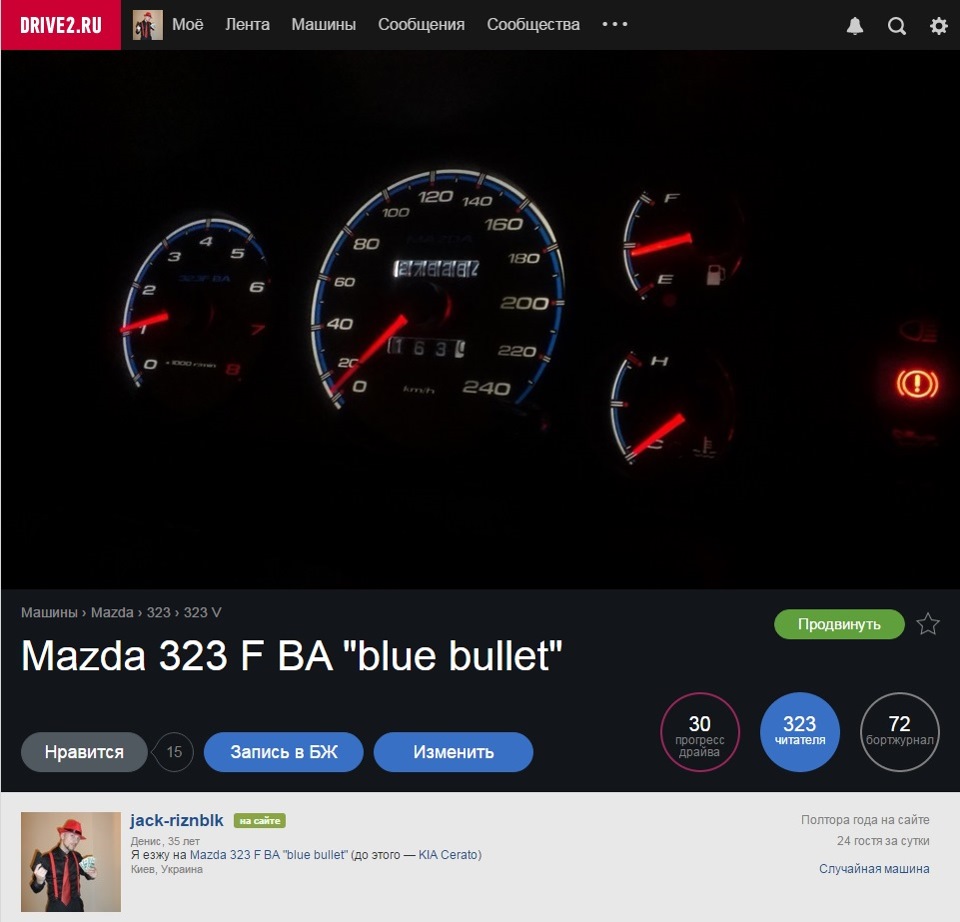Follow the 323 V breadcrumb link
This screenshot has width=960, height=922.
(x=203, y=612)
